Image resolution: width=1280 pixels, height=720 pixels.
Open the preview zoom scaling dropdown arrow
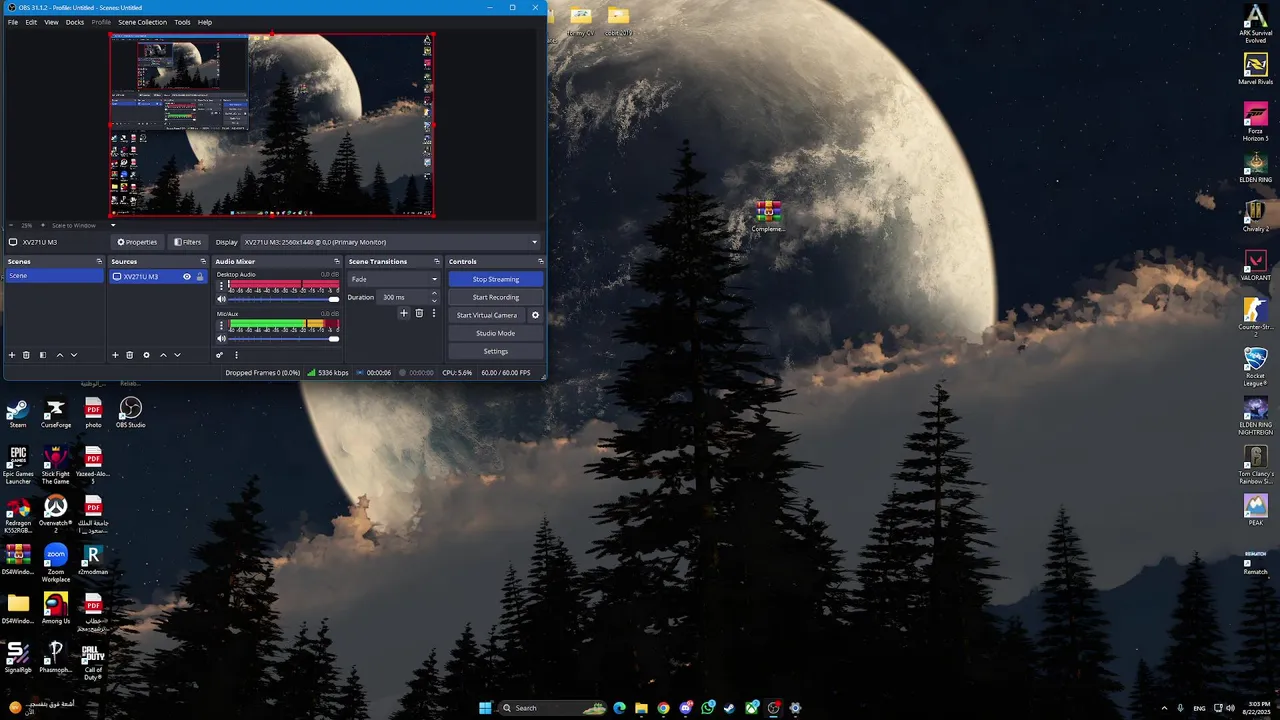[x=113, y=225]
